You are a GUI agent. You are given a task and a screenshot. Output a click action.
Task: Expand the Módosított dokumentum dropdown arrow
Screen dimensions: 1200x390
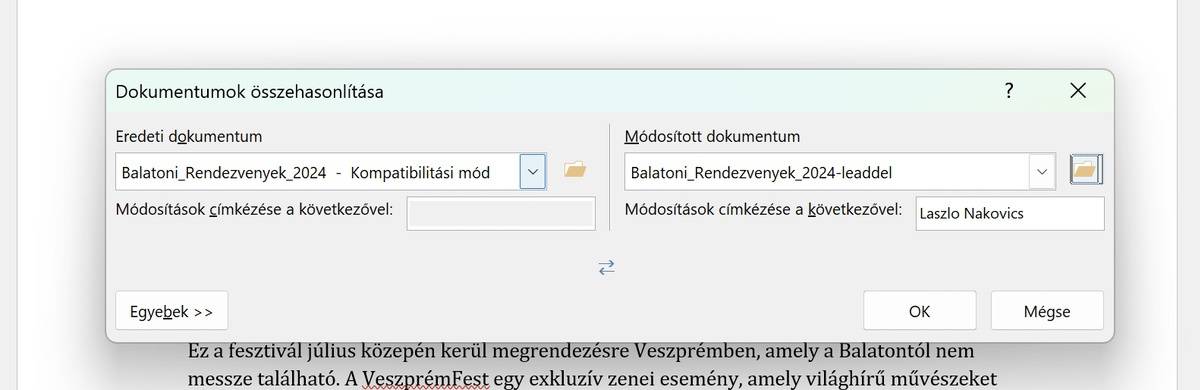click(1043, 171)
